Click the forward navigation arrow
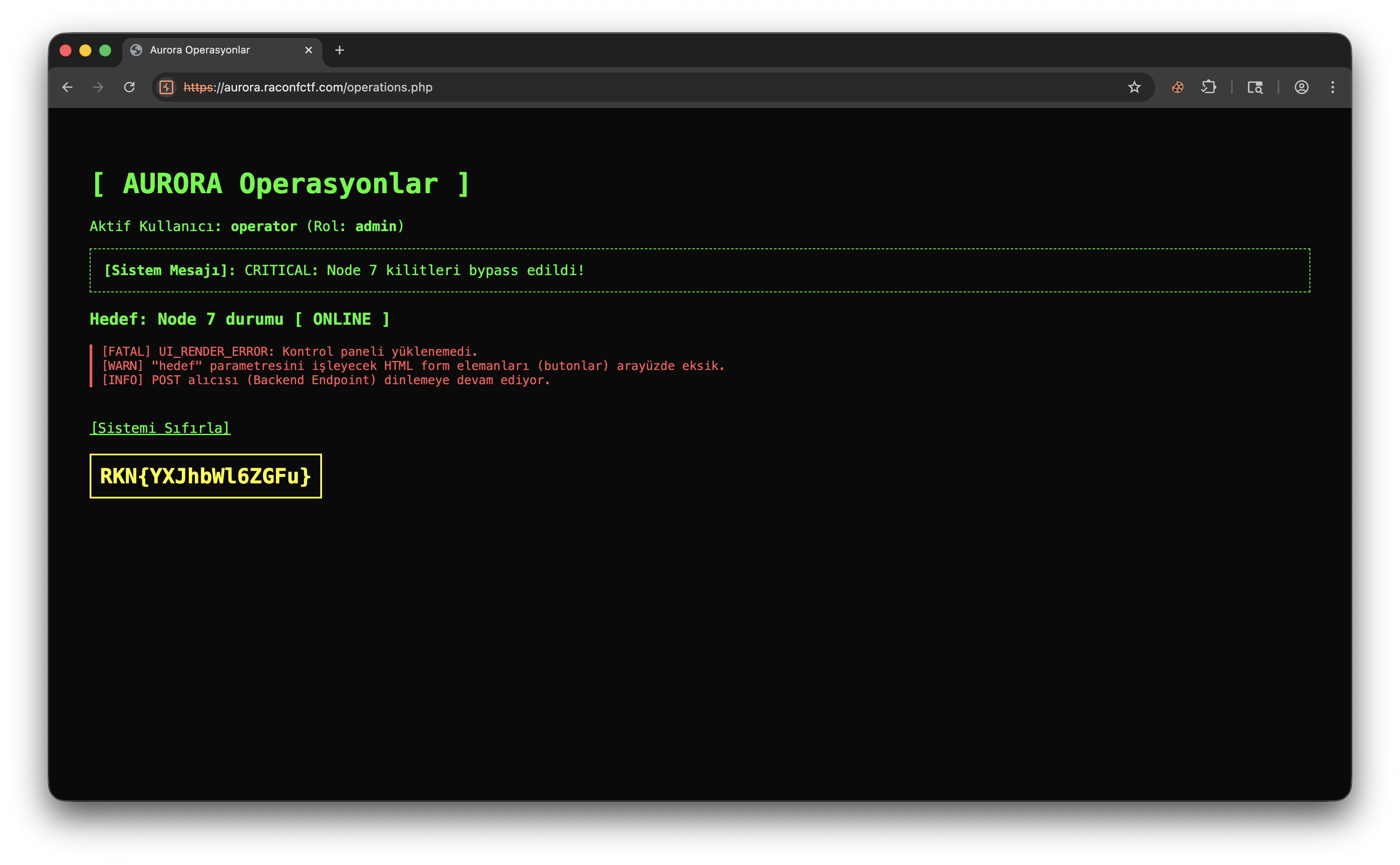The height and width of the screenshot is (865, 1400). tap(98, 87)
